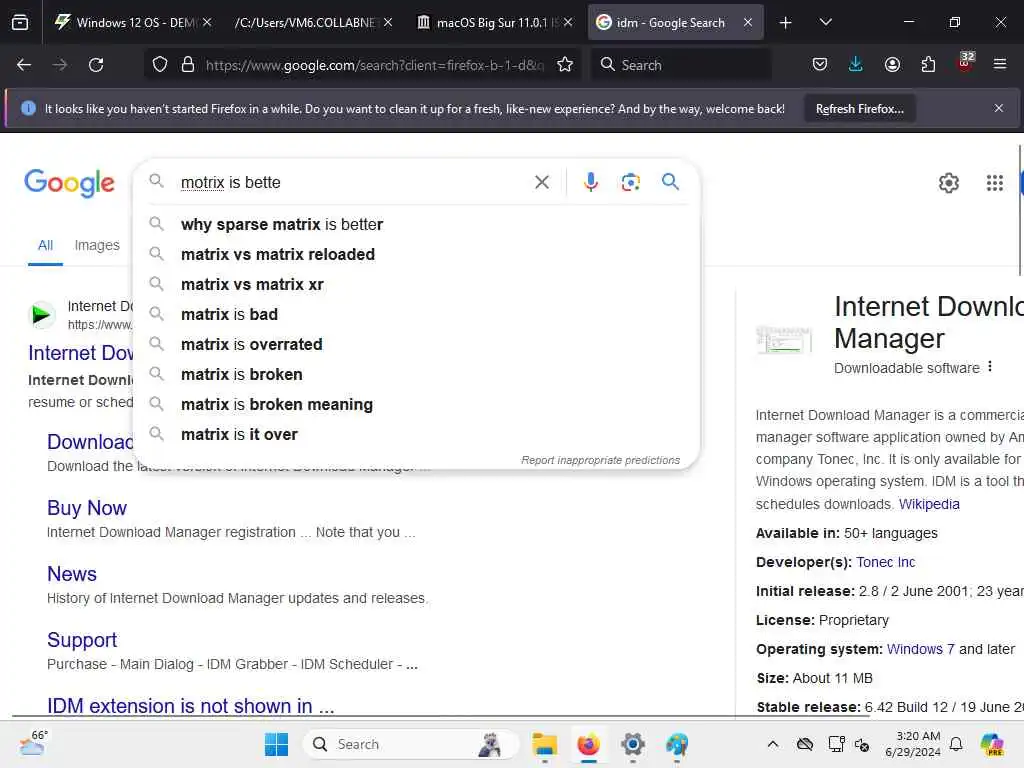Open the Firefox account icon
The image size is (1024, 768).
click(892, 65)
